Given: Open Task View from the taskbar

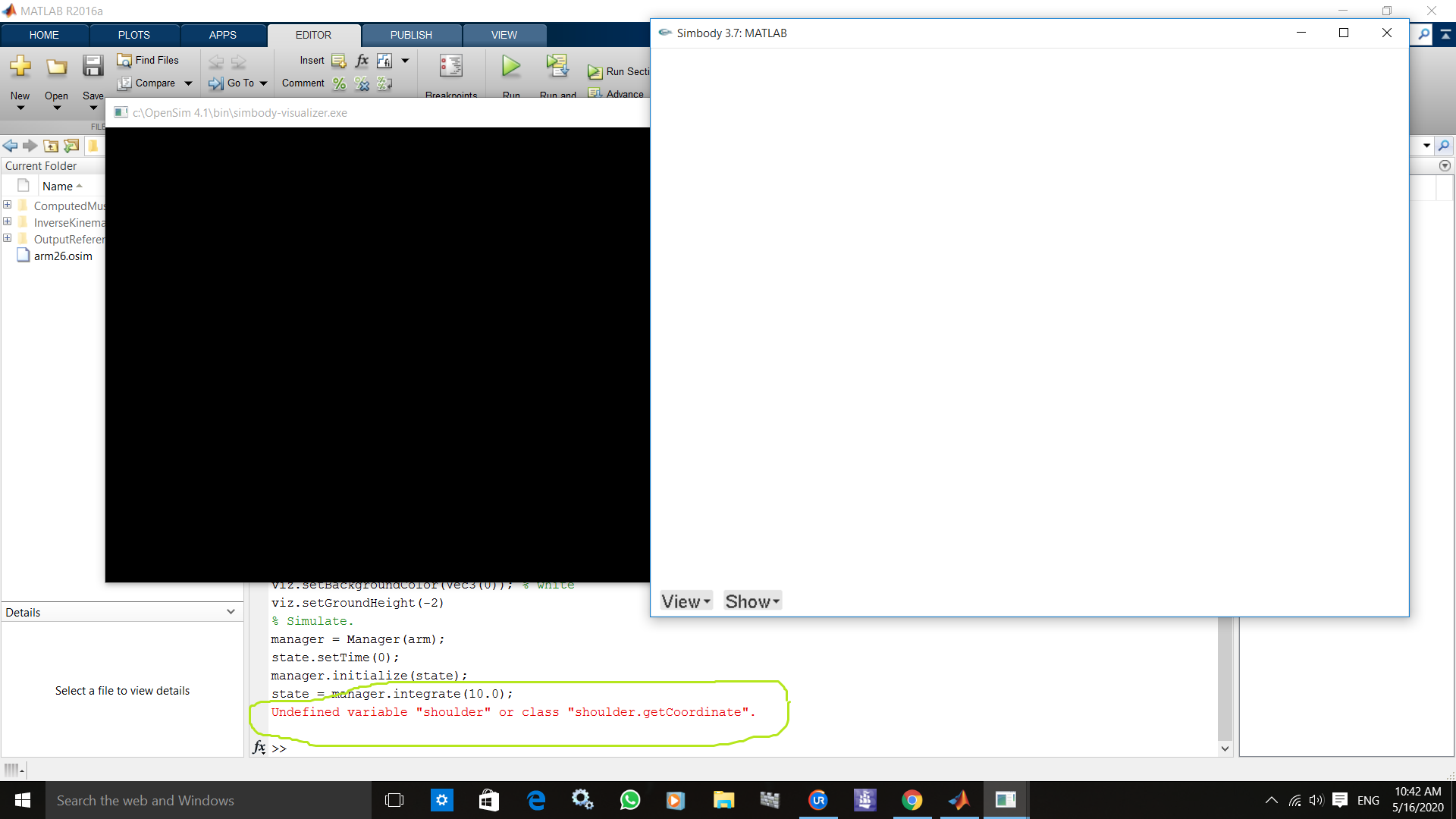Looking at the screenshot, I should 394,800.
